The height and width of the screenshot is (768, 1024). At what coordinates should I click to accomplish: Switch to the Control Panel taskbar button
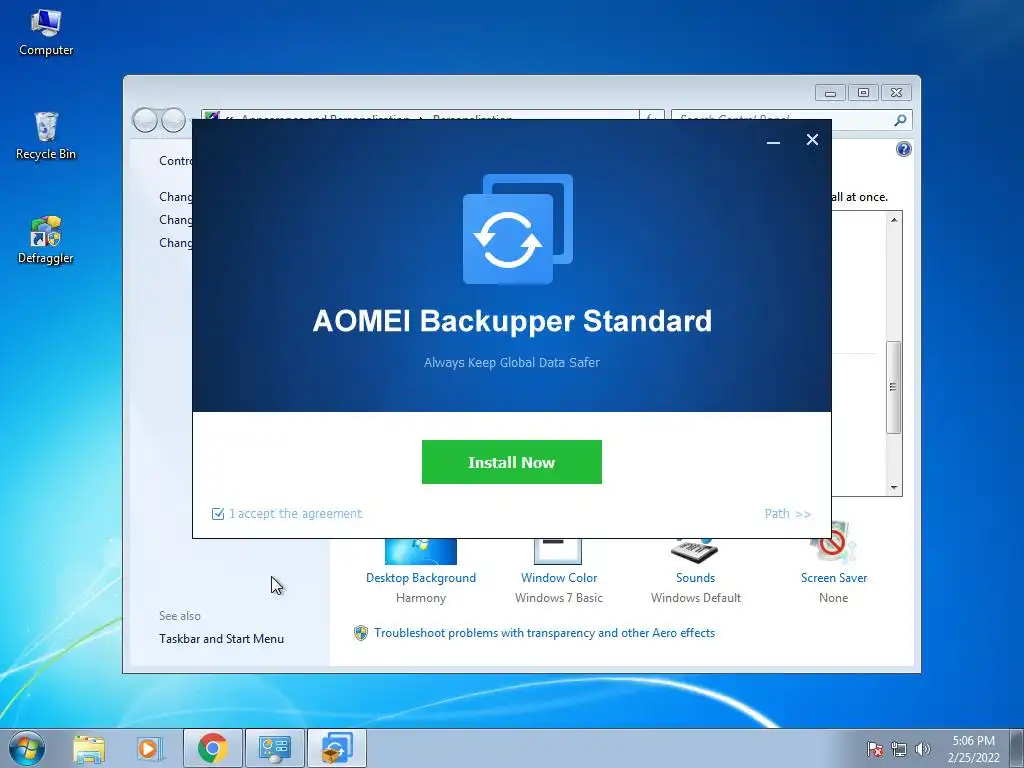(275, 748)
